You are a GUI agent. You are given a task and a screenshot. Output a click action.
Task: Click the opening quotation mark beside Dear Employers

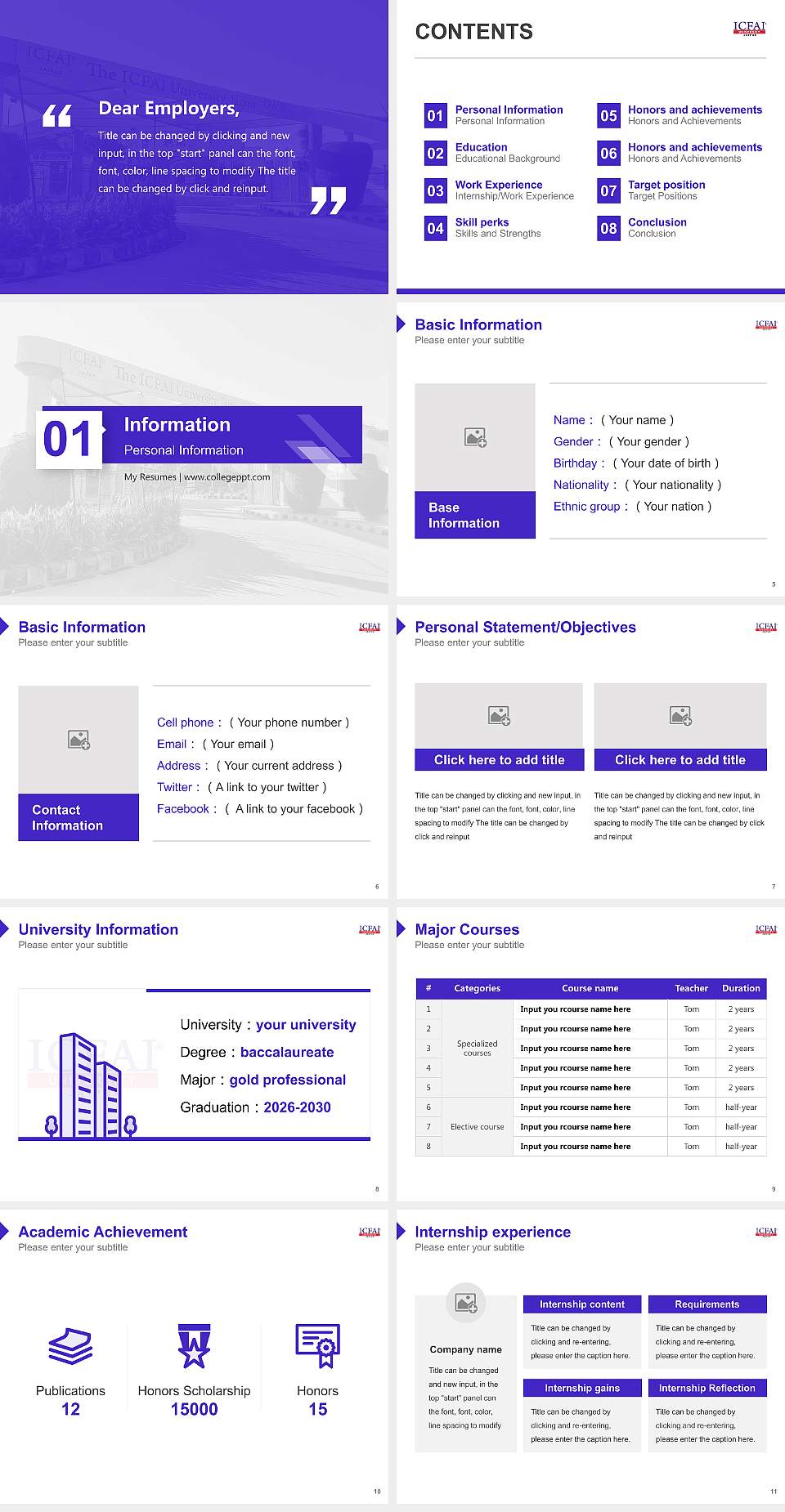pyautogui.click(x=57, y=116)
